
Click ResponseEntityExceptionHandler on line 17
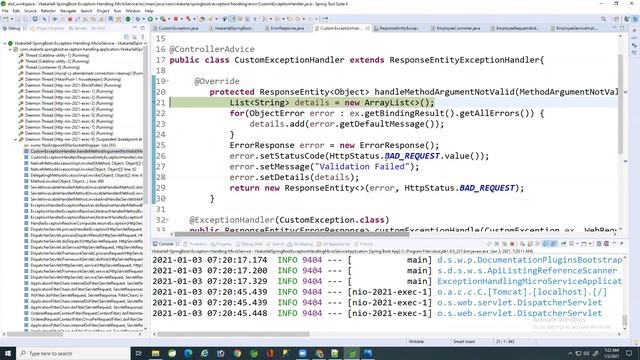point(464,60)
